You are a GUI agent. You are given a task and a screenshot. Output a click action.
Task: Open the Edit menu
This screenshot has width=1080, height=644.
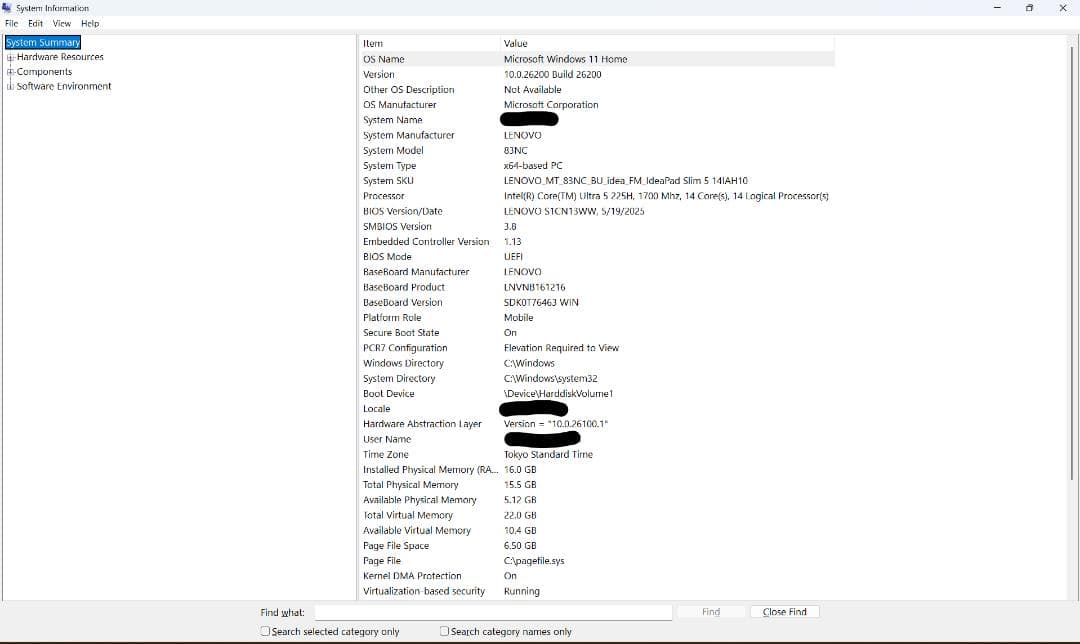coord(35,23)
